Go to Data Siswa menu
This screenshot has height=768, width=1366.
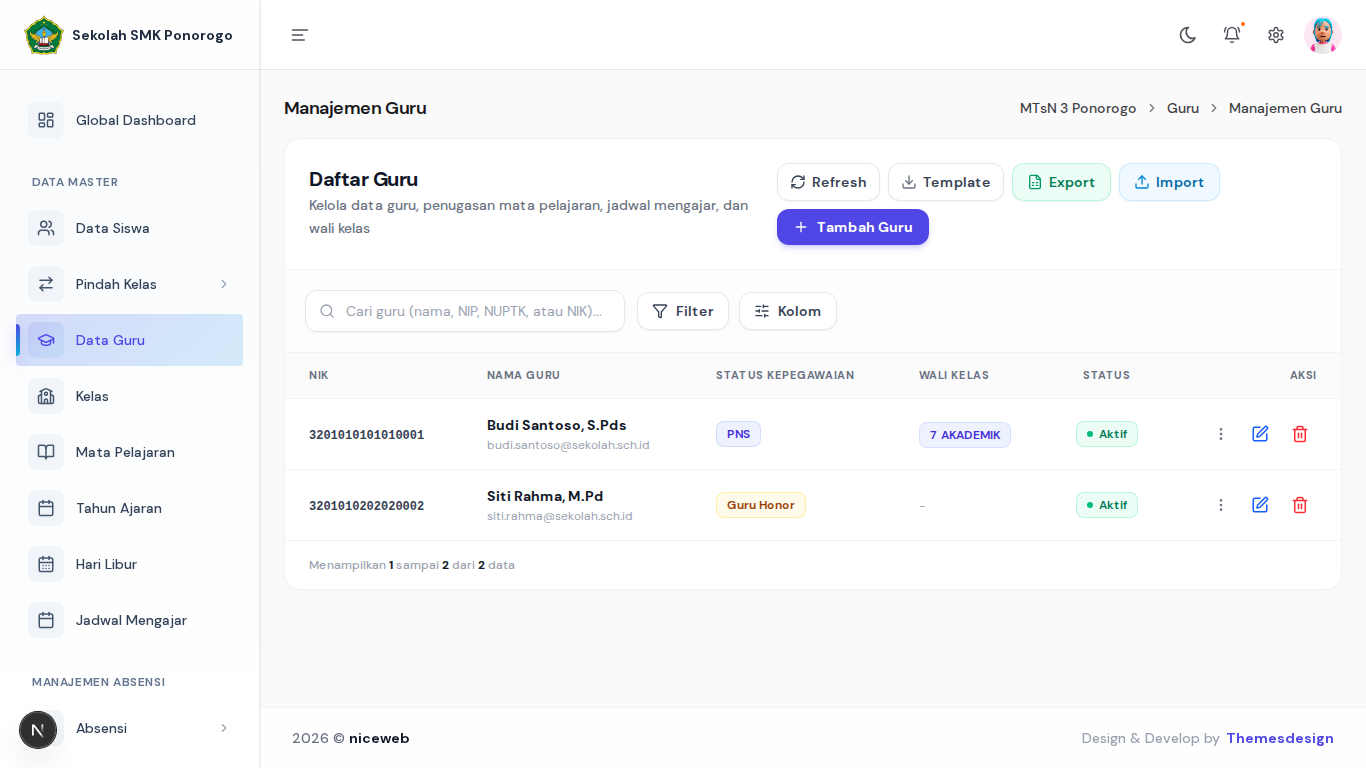point(129,228)
